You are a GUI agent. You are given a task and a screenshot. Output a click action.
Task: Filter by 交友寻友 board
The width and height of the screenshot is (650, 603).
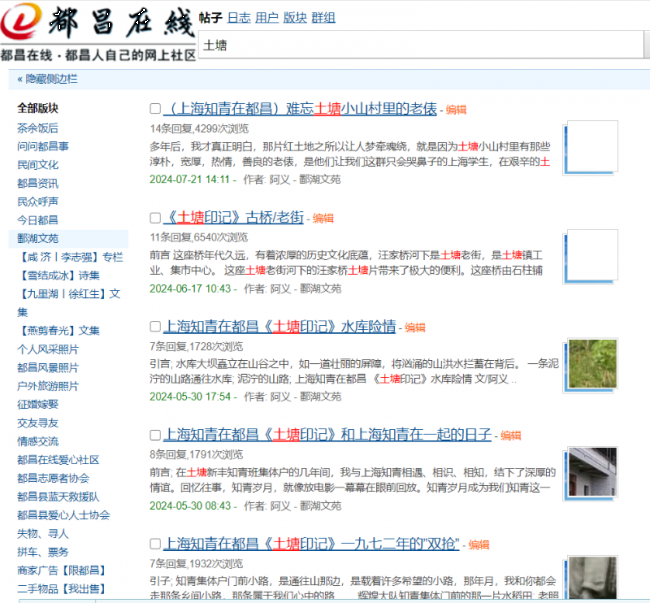38,423
